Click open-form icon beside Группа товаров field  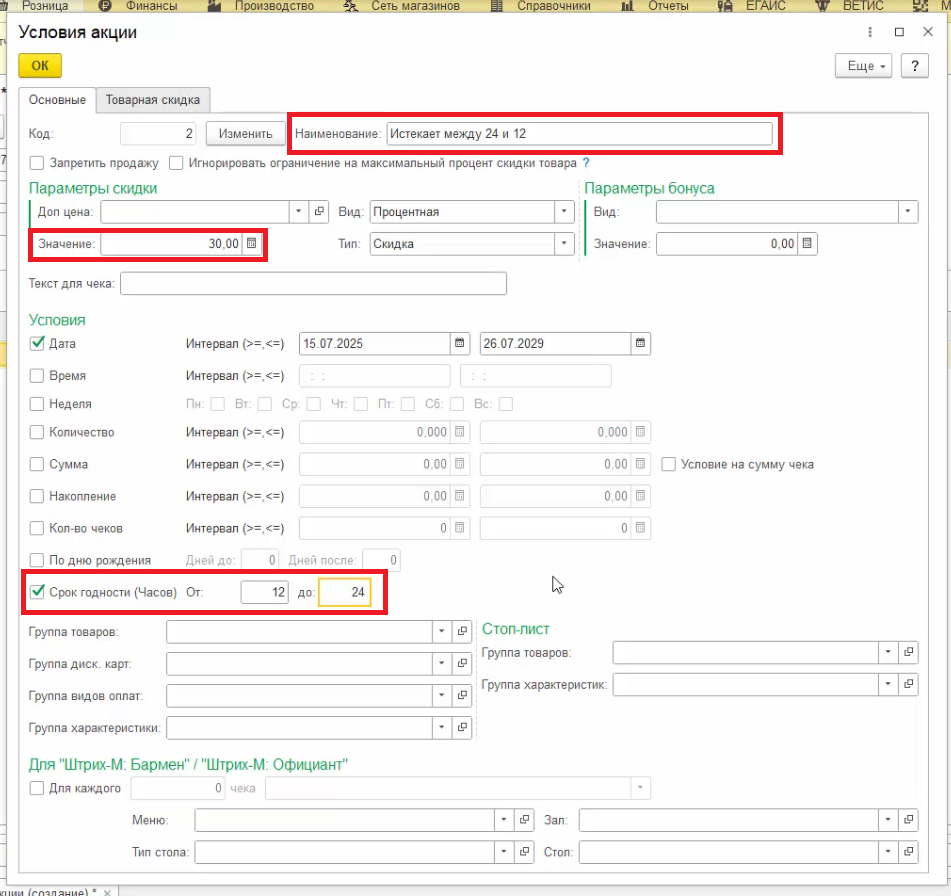pos(462,632)
